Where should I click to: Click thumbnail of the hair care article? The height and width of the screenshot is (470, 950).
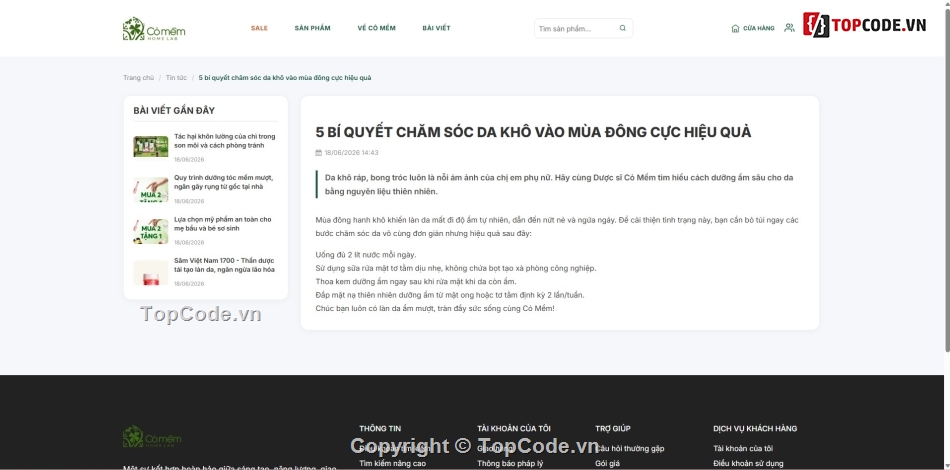pos(151,190)
